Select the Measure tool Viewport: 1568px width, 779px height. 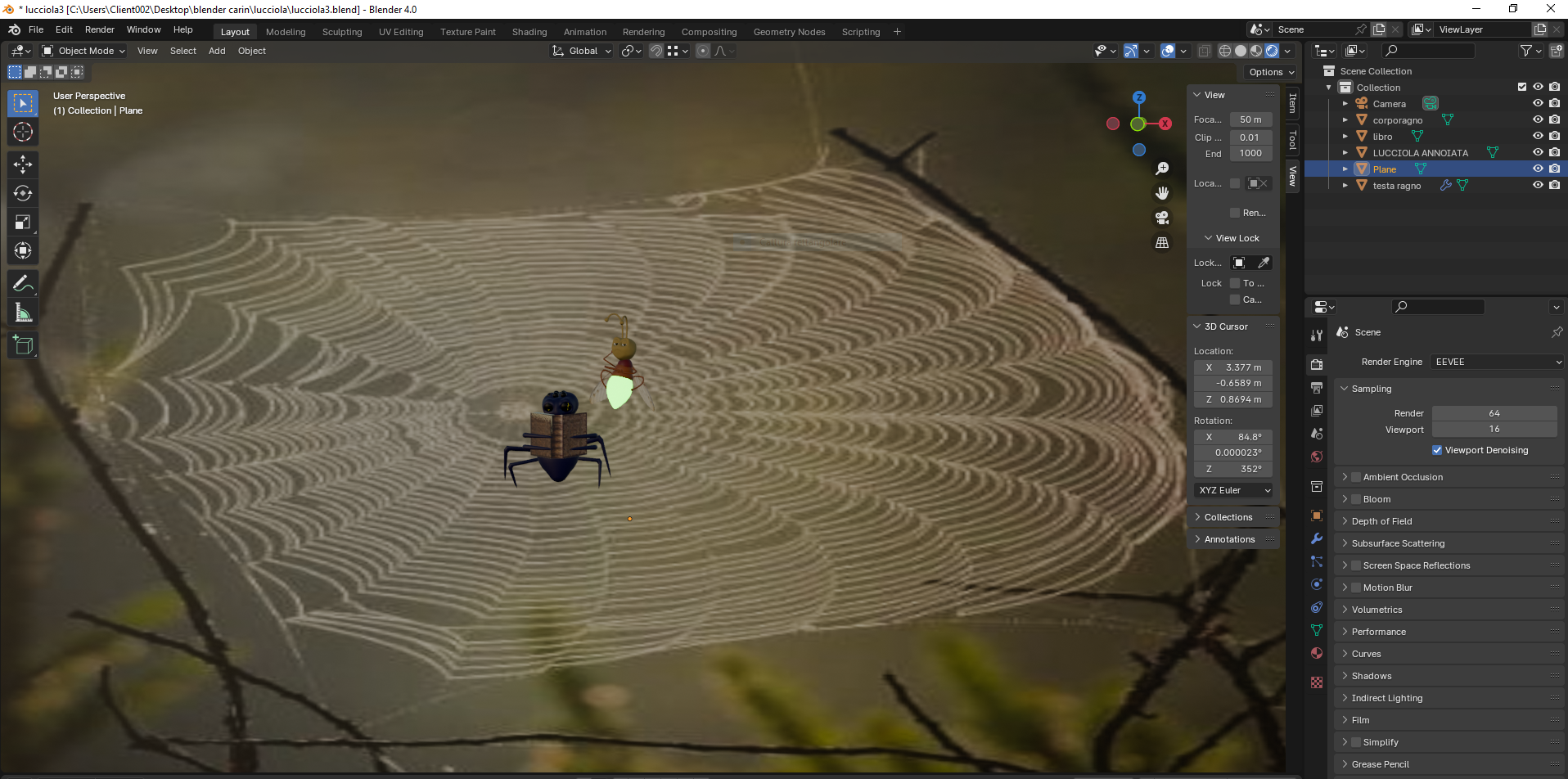(23, 312)
